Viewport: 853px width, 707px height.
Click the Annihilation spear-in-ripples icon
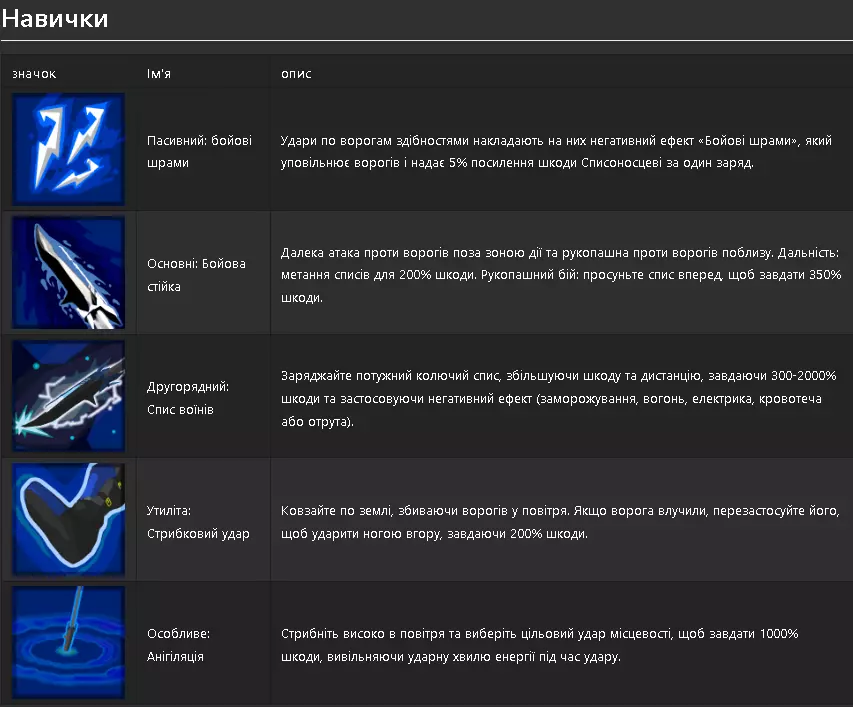(69, 642)
